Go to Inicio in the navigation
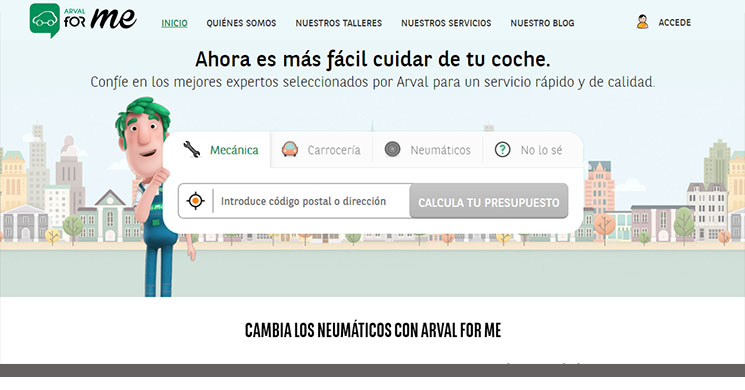The image size is (745, 390). pyautogui.click(x=174, y=23)
